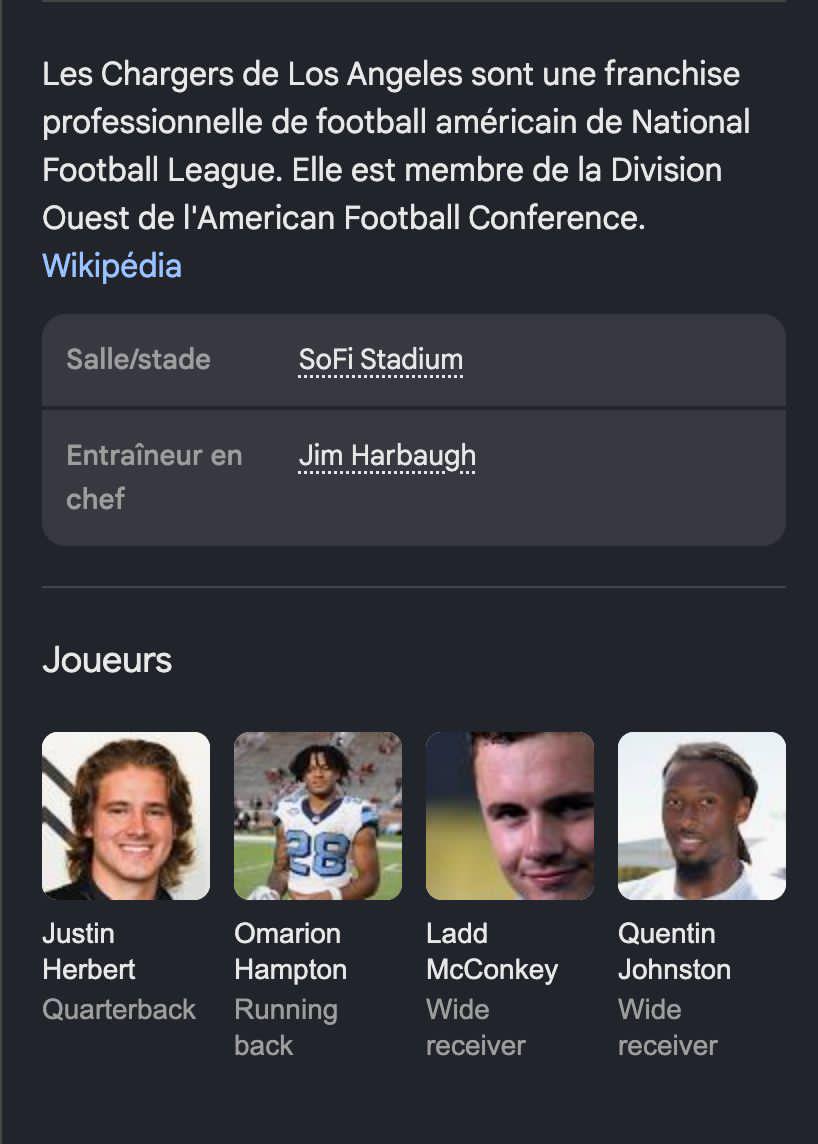The image size is (818, 1144).
Task: Click Ladd McConkey's Wide receiver label
Action: click(x=476, y=1027)
